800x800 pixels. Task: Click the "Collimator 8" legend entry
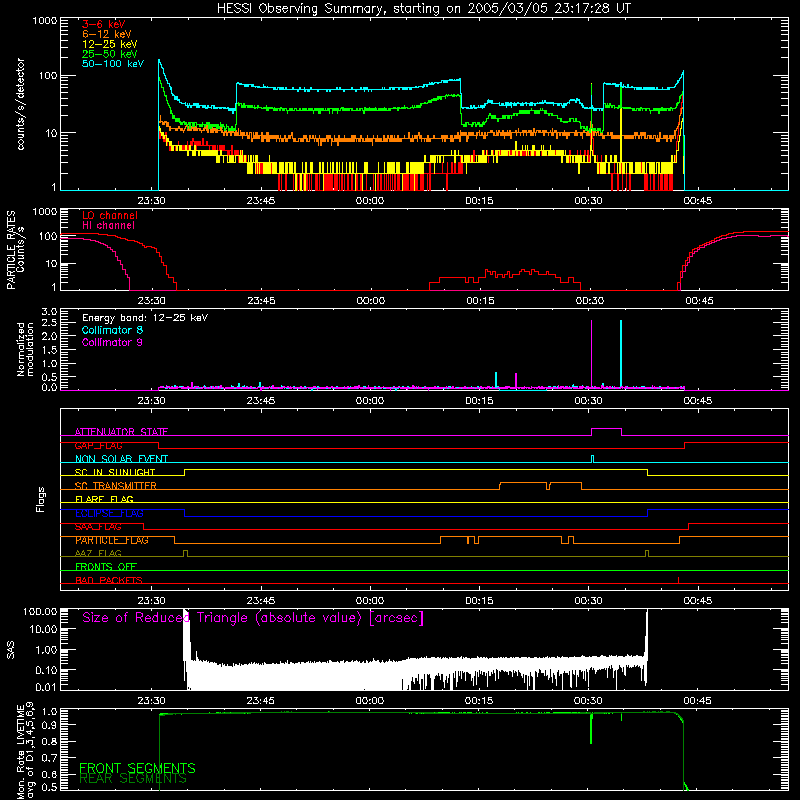pyautogui.click(x=112, y=330)
